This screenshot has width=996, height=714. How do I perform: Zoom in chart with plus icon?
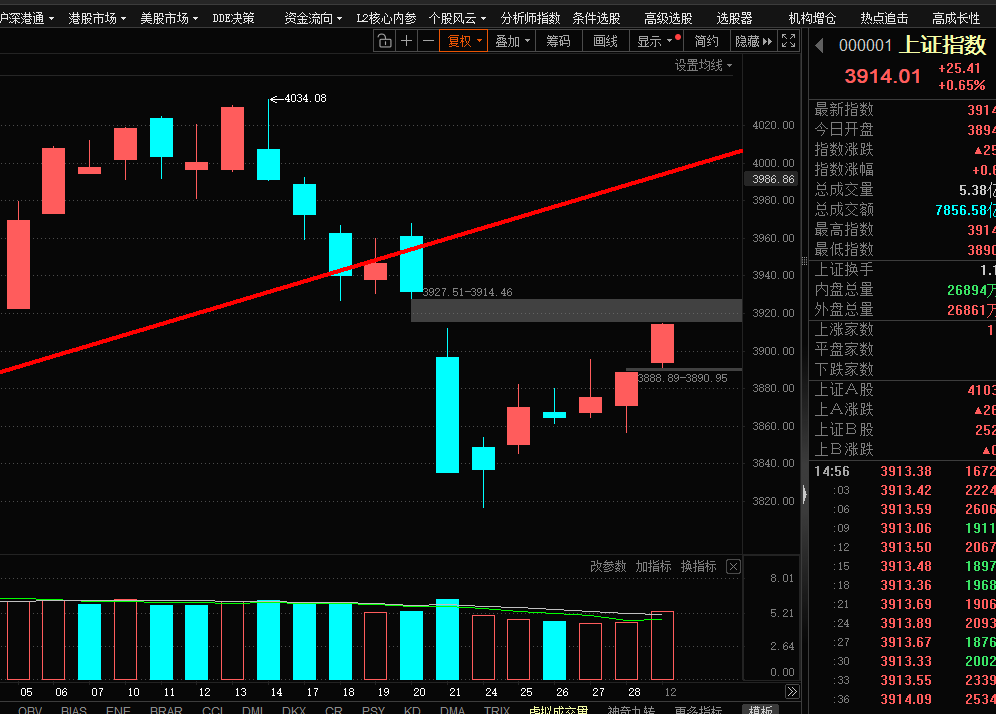407,41
